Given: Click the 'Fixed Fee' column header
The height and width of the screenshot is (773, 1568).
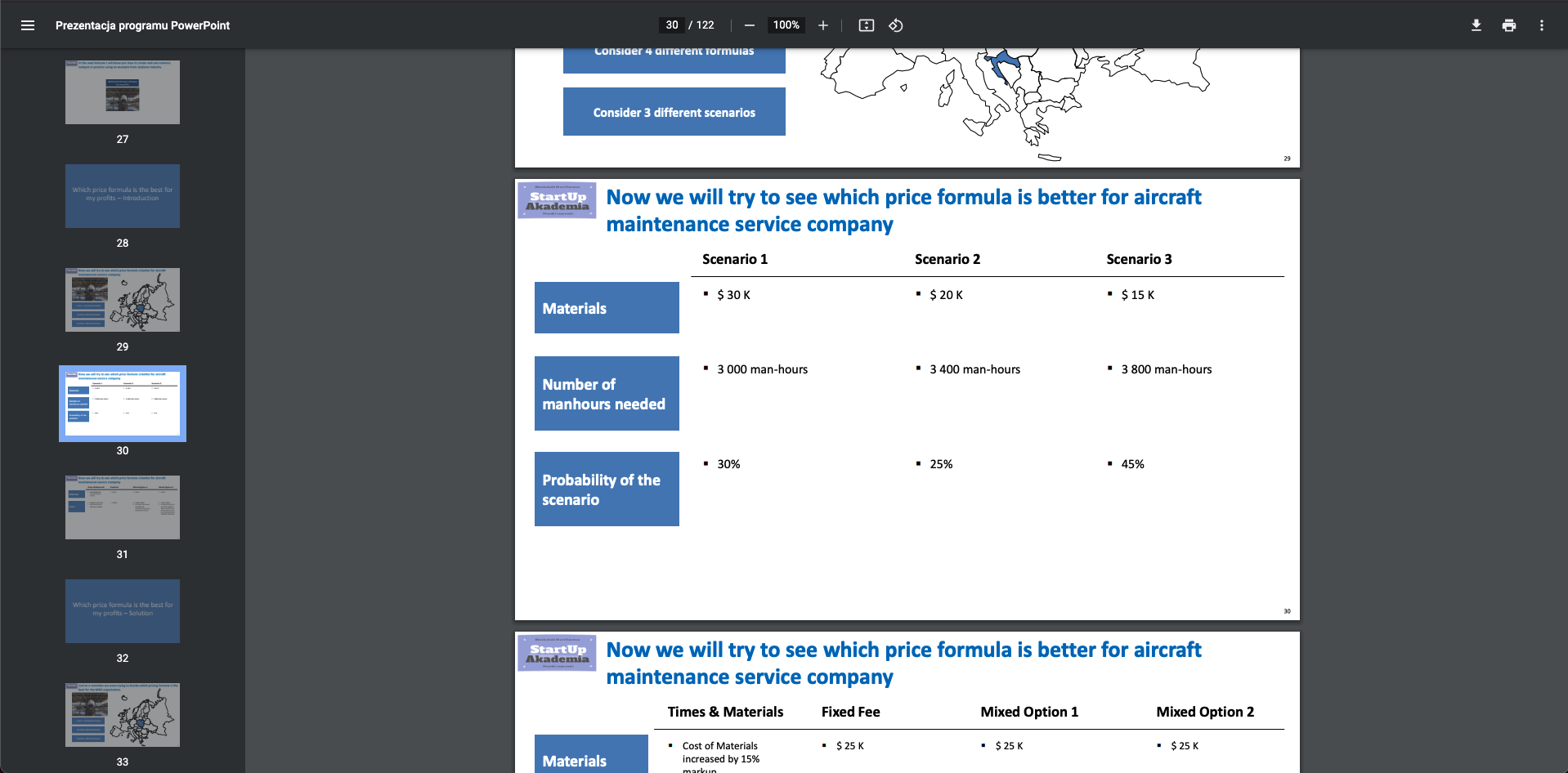Looking at the screenshot, I should coord(850,712).
